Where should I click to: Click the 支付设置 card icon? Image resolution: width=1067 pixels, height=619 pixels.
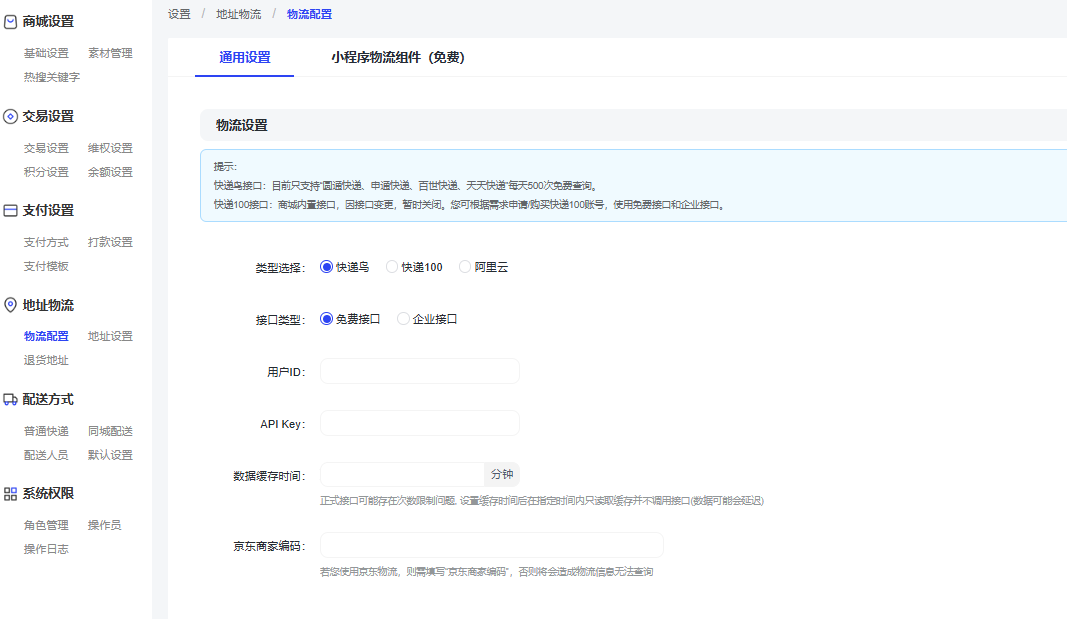coord(11,211)
